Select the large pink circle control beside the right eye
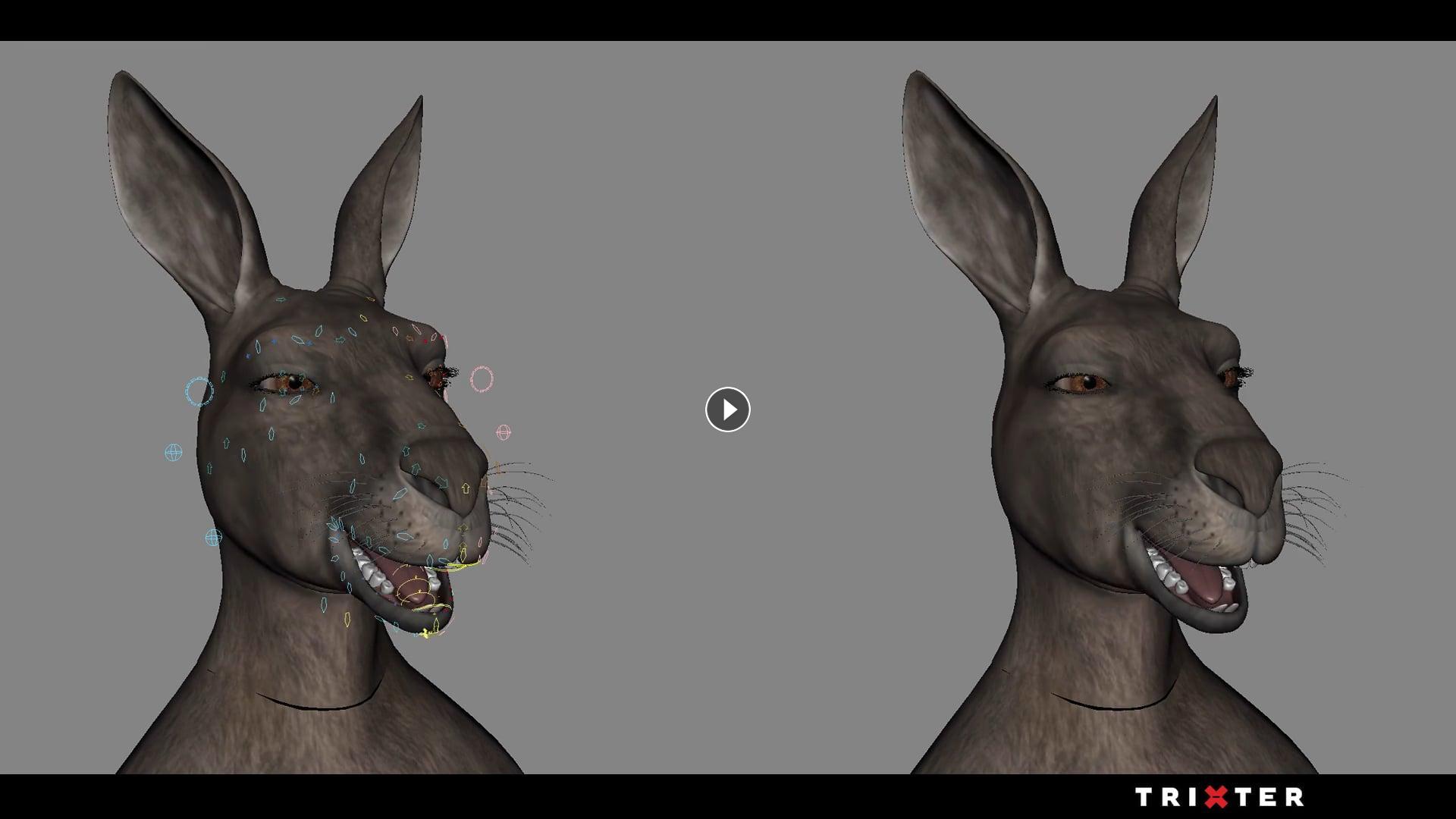Viewport: 1456px width, 819px height. click(x=482, y=378)
